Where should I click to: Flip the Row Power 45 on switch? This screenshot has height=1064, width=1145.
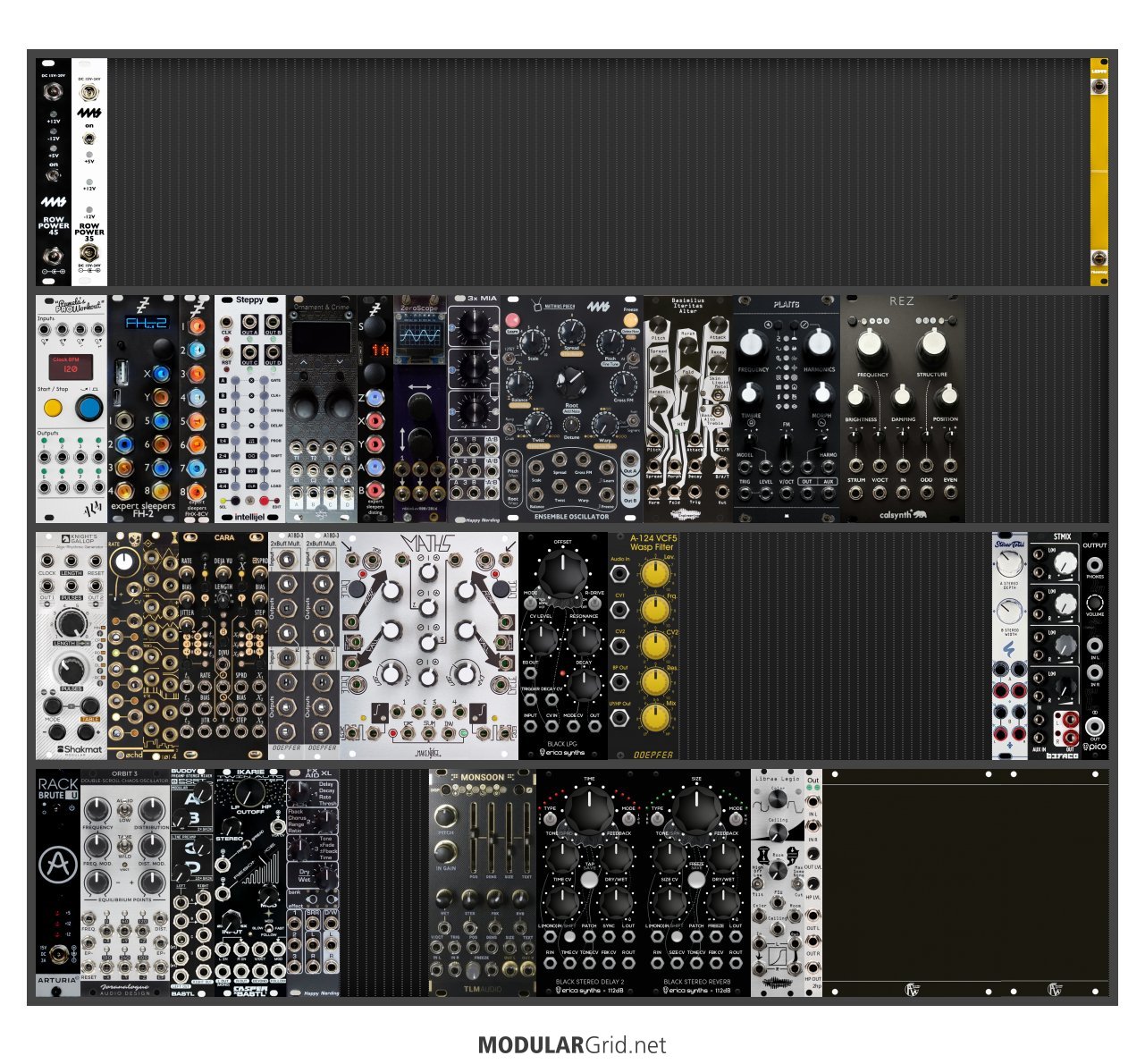[x=54, y=175]
